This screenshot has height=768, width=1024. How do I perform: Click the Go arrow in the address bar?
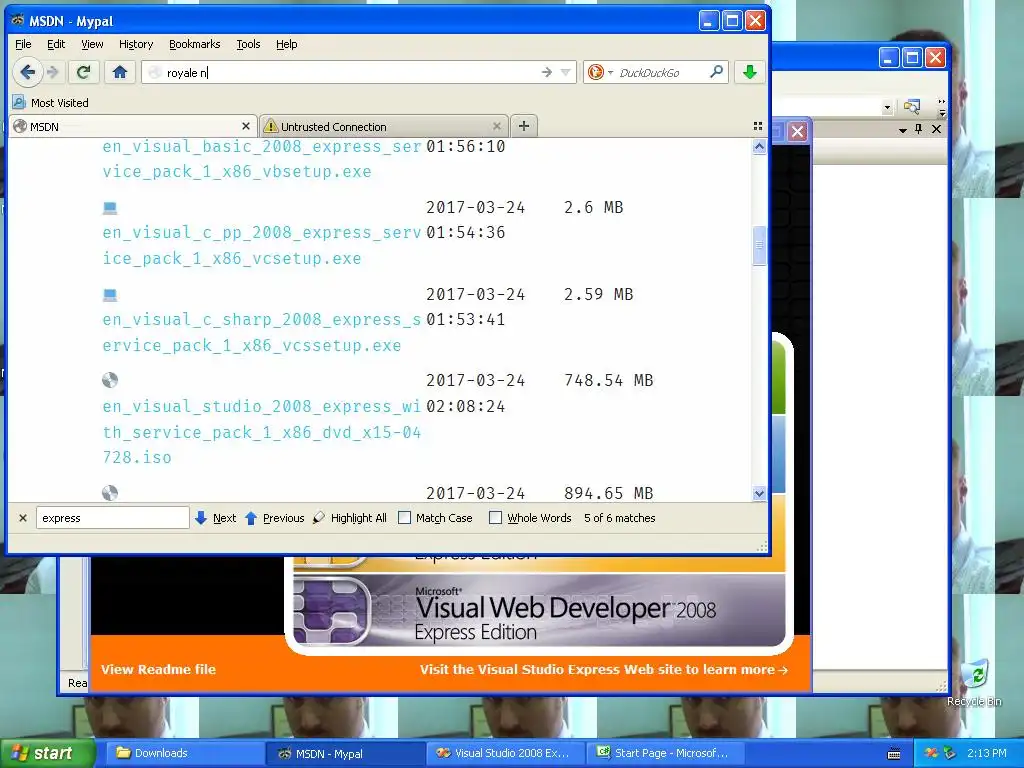click(547, 72)
